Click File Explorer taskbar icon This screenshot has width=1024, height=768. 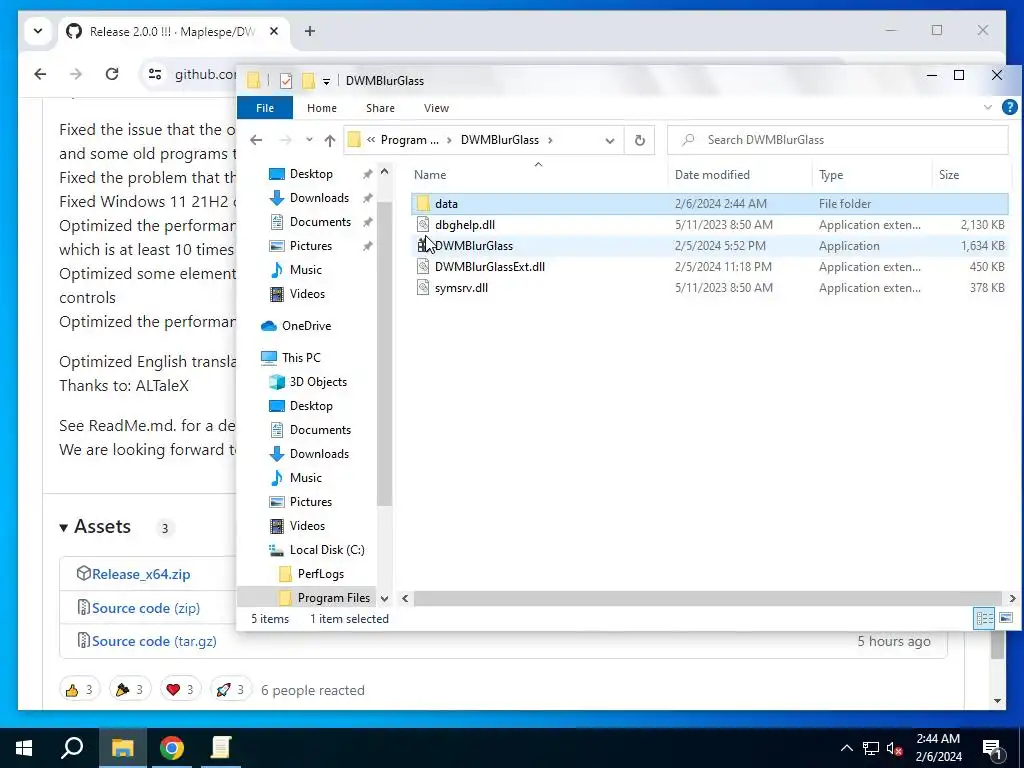122,748
